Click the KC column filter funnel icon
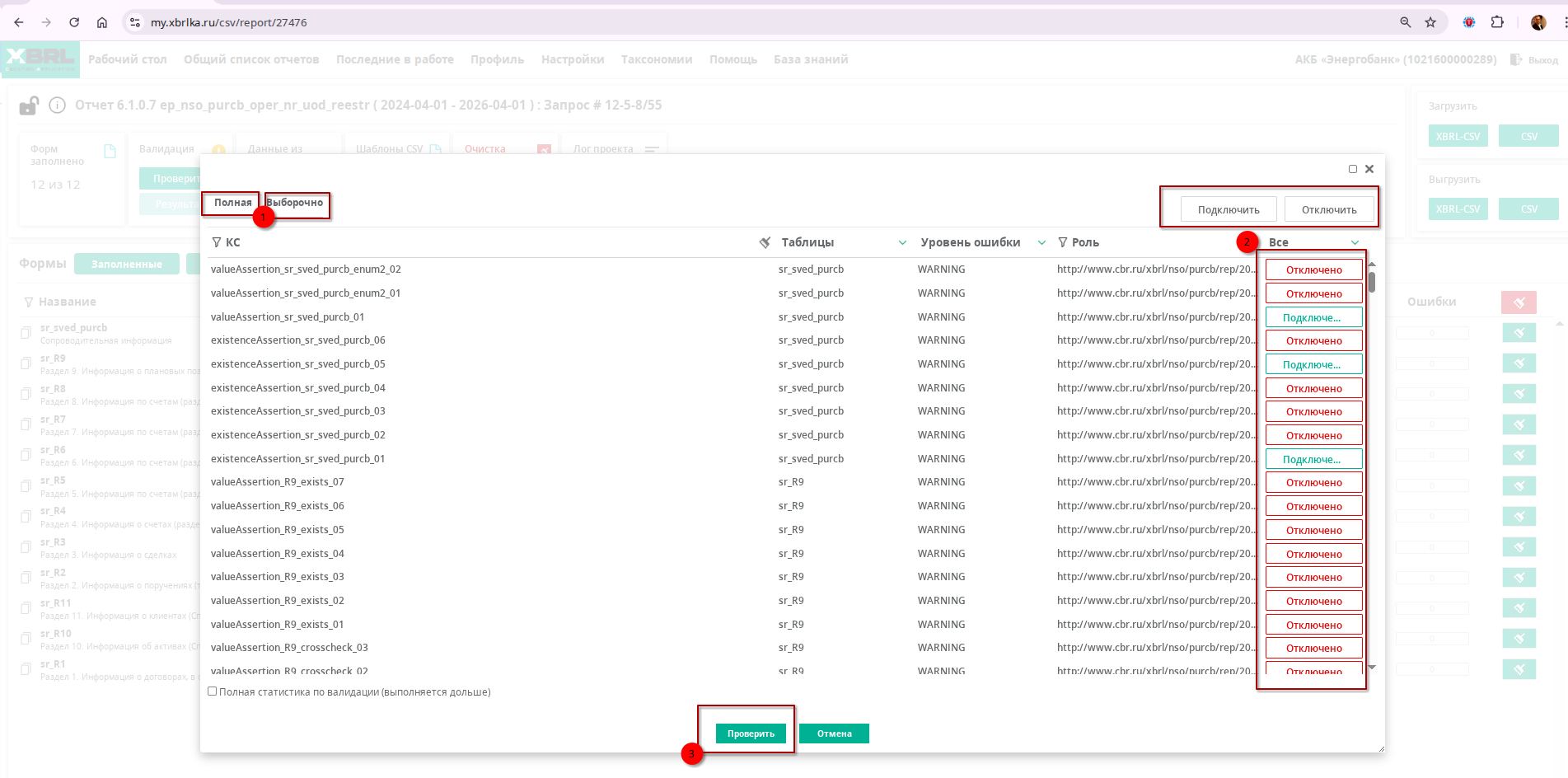The image size is (1568, 778). (x=216, y=242)
